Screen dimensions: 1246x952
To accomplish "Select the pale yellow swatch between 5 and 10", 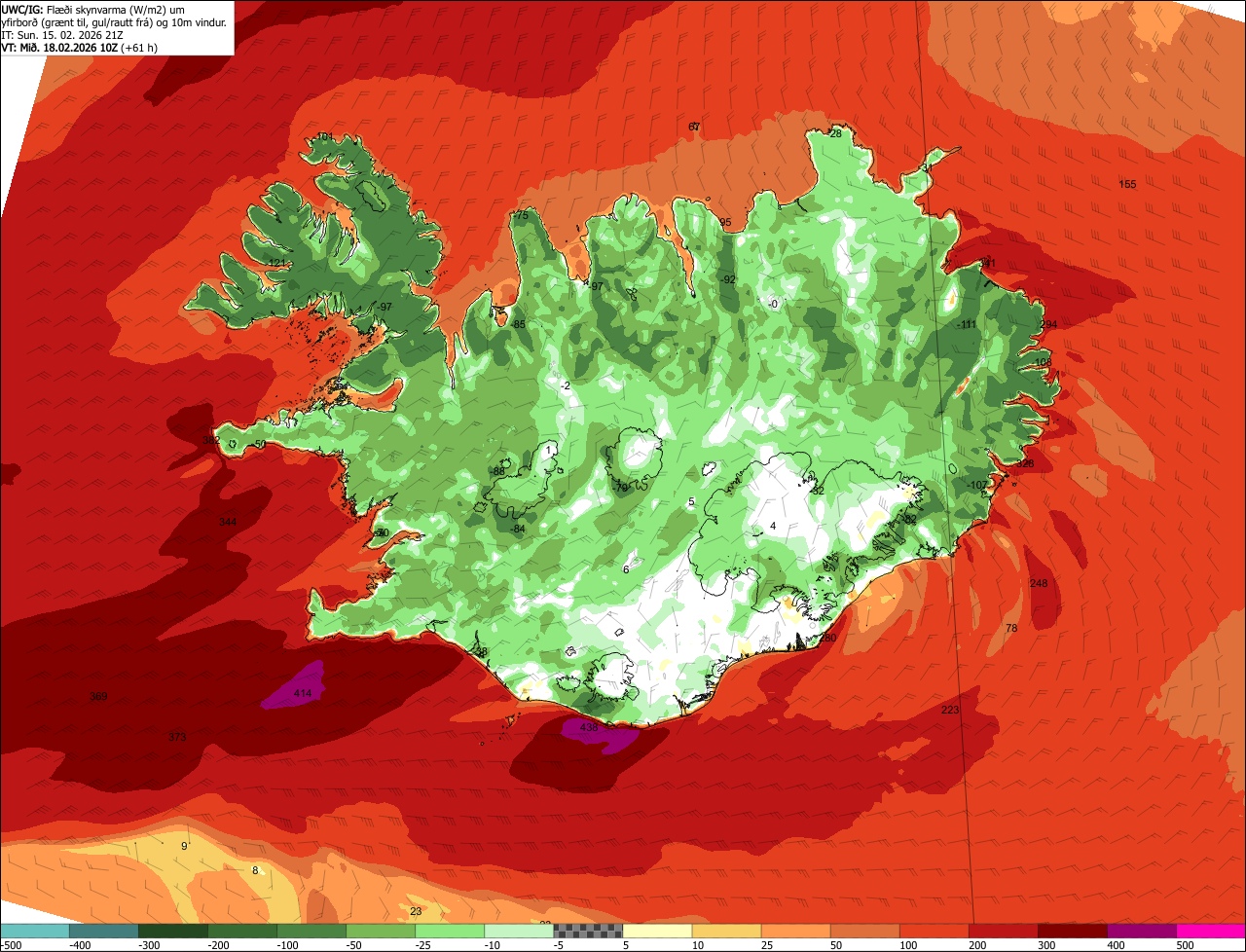I will [657, 931].
